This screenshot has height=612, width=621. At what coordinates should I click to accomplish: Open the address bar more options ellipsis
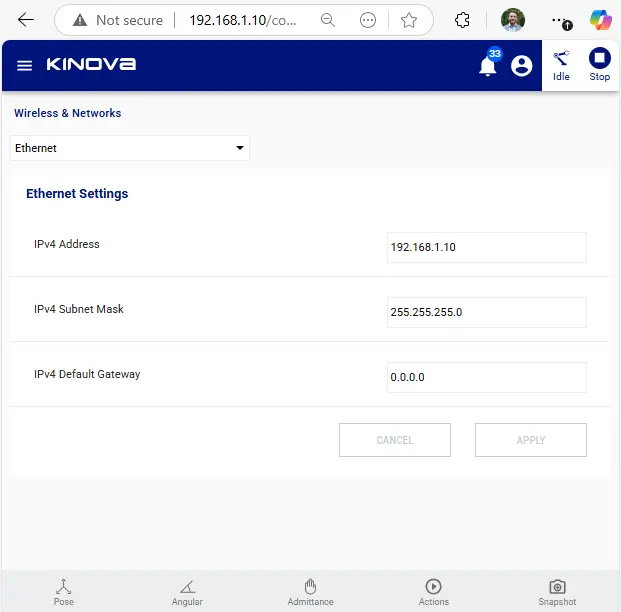(368, 20)
